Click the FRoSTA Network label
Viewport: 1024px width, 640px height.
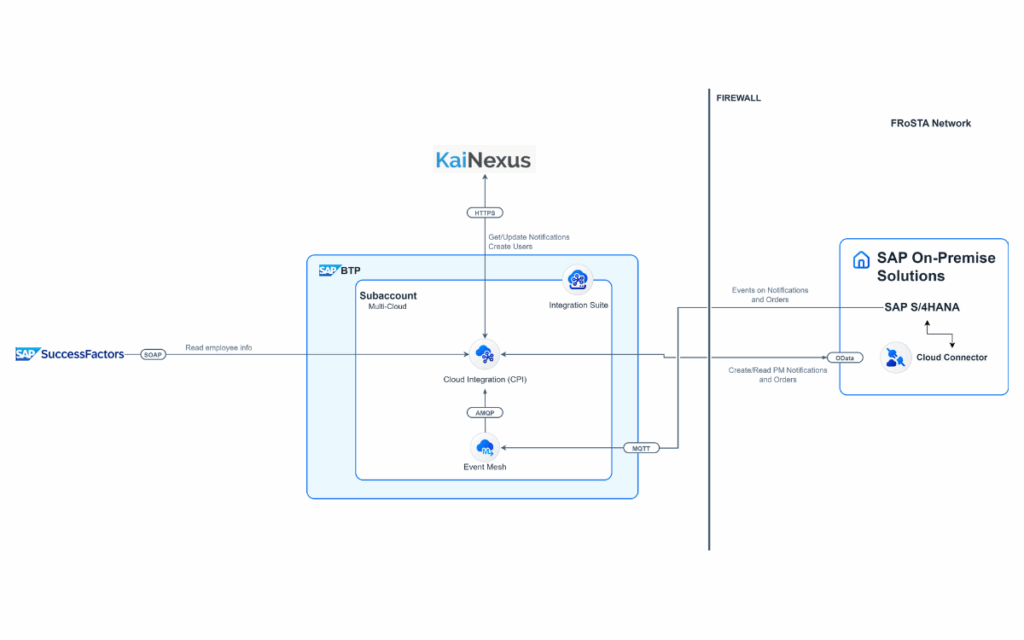[931, 123]
